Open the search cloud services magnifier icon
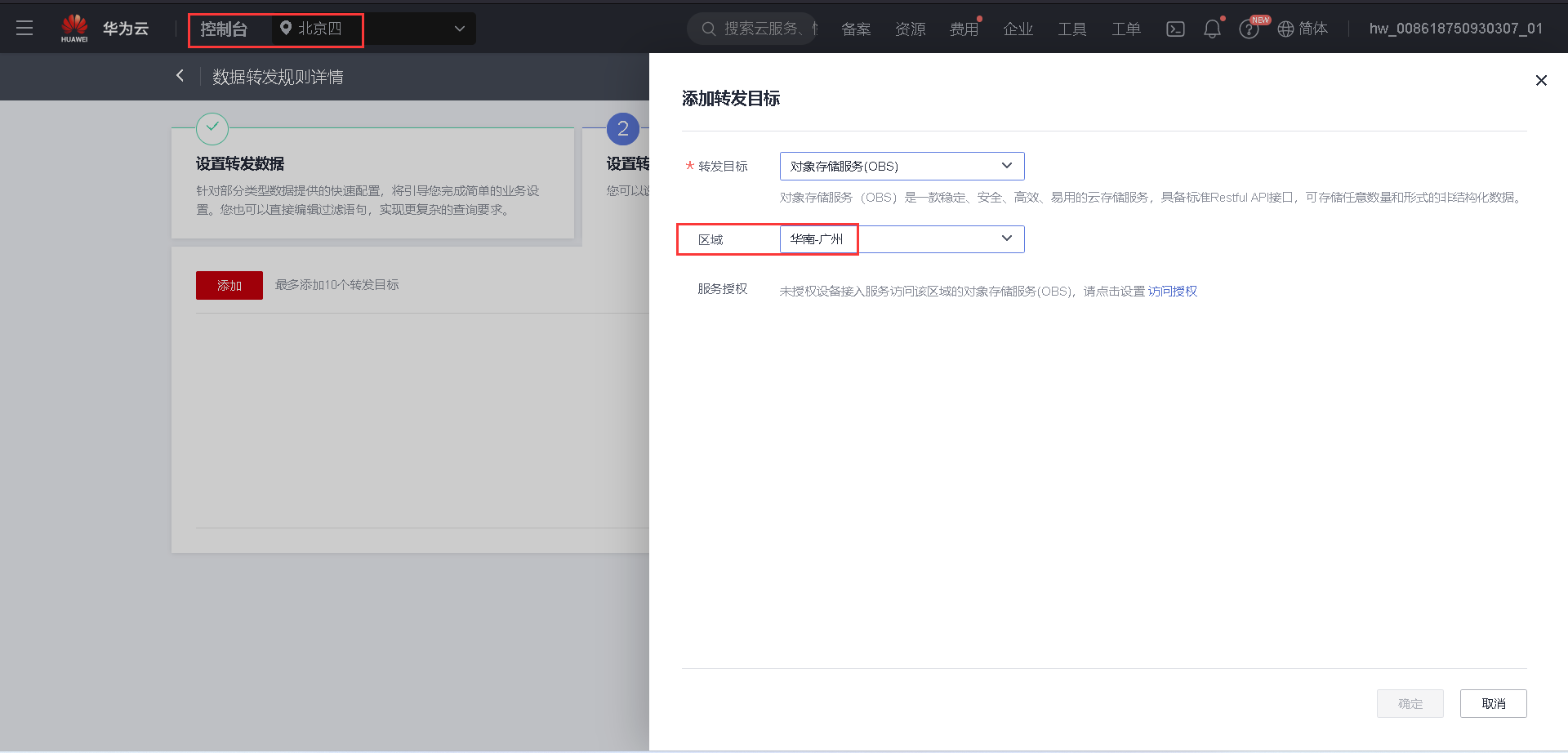The height and width of the screenshot is (753, 1568). point(708,28)
